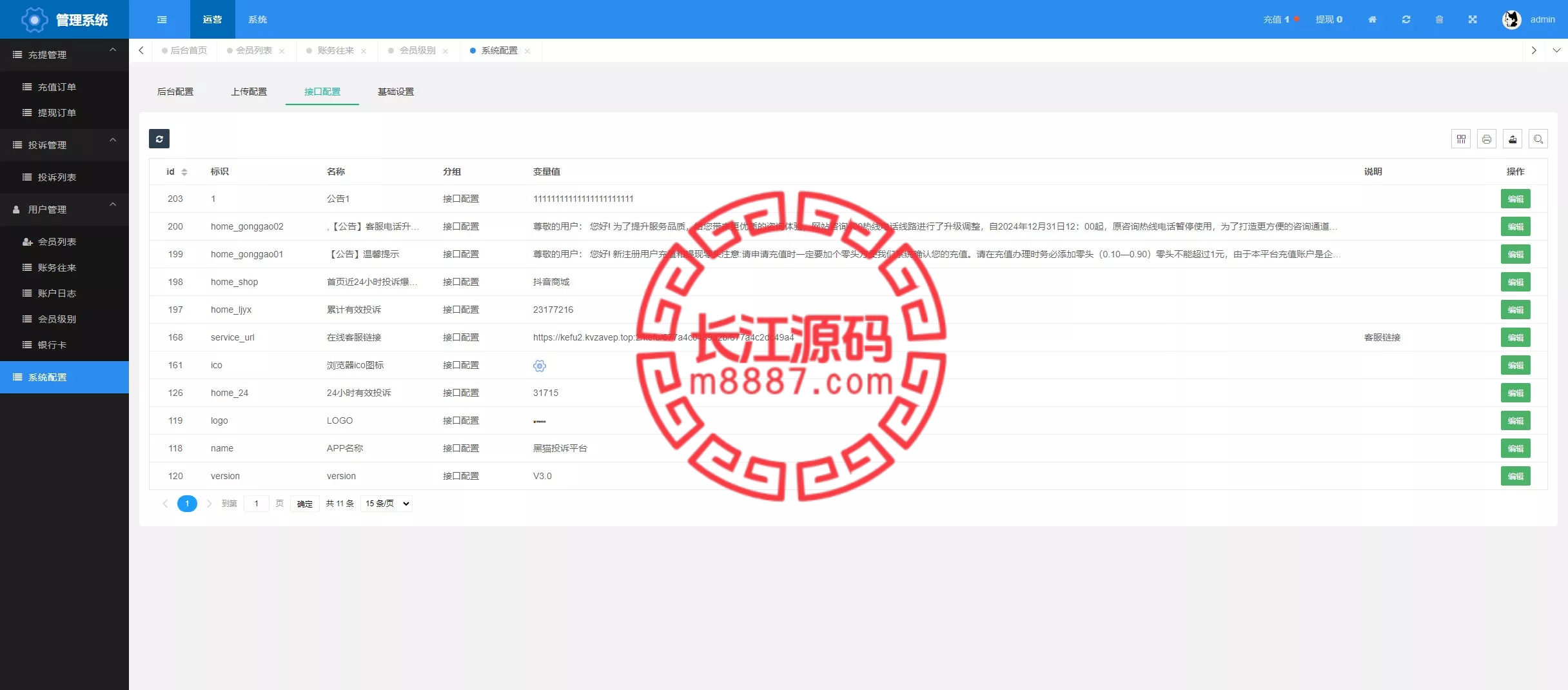Edit the service_url row

tap(1515, 337)
